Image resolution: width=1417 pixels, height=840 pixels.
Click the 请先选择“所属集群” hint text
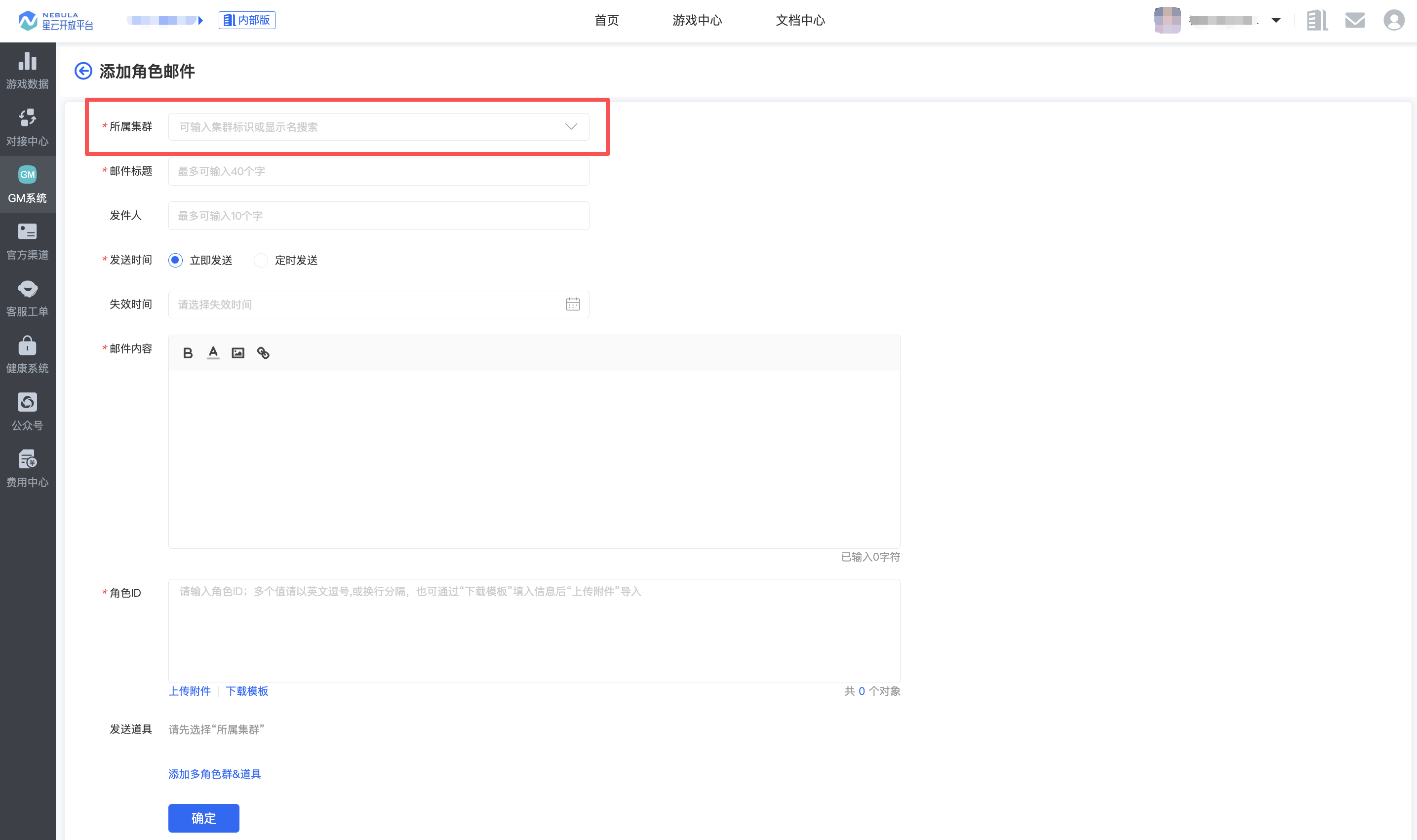(216, 729)
